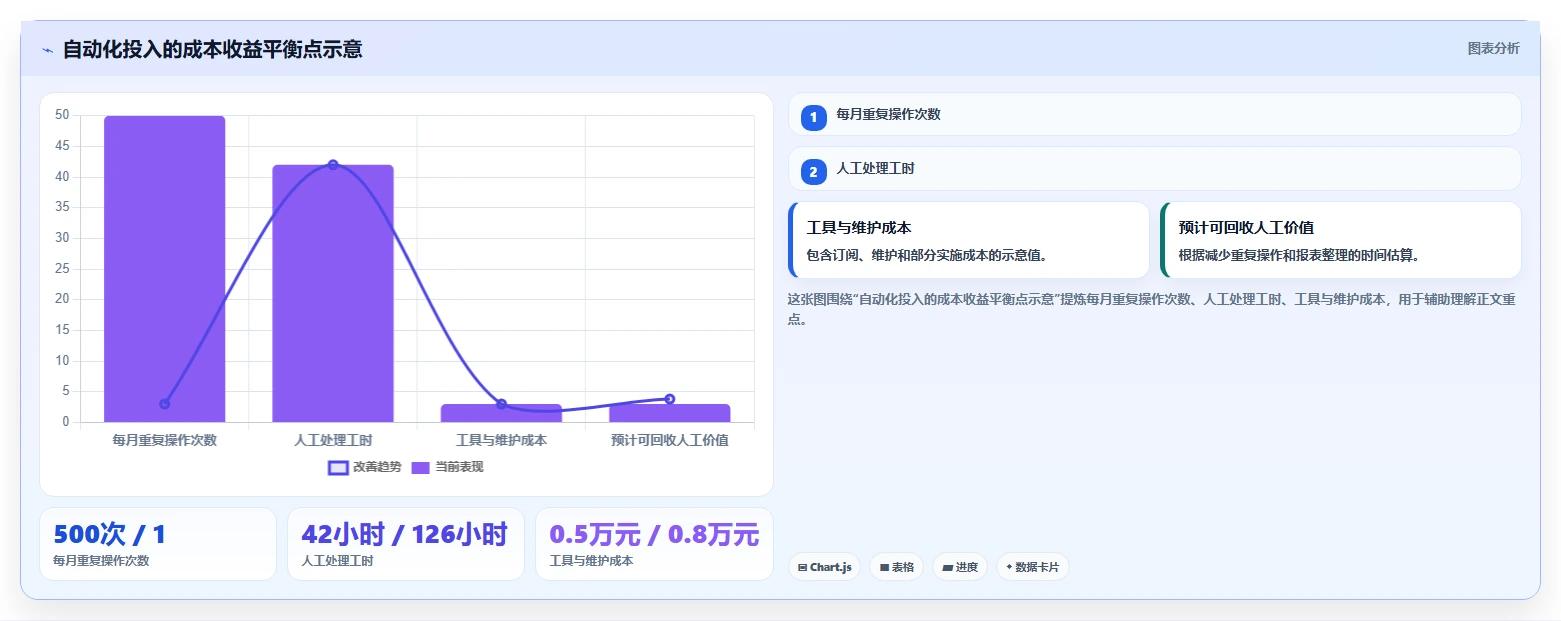Viewport: 1561px width, 621px height.
Task: Click the 每月重复操作次数 bar in the chart
Action: 165,269
